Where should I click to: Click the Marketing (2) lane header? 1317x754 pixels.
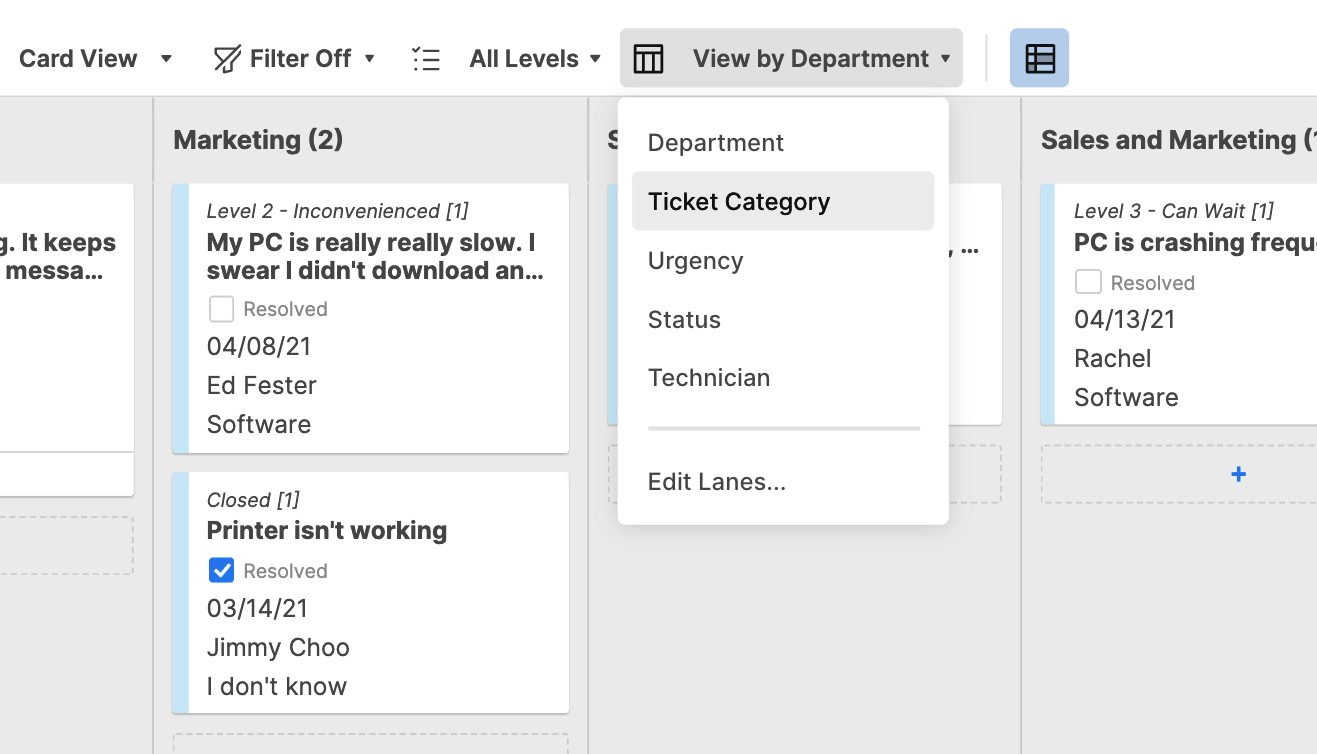click(x=258, y=140)
